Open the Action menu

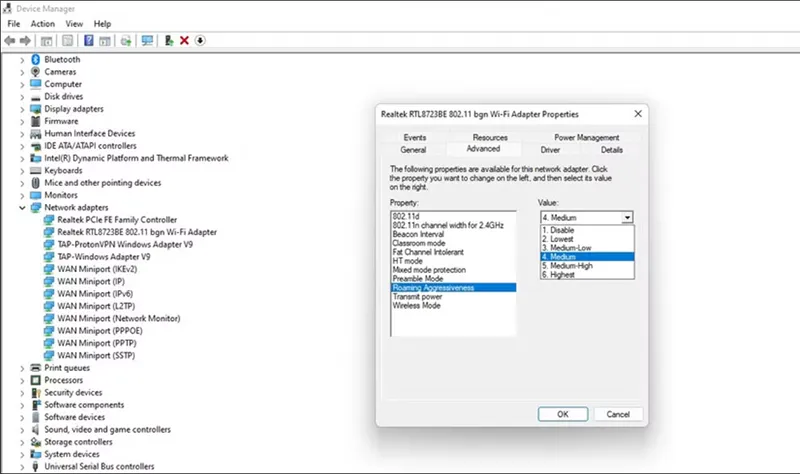tap(43, 23)
